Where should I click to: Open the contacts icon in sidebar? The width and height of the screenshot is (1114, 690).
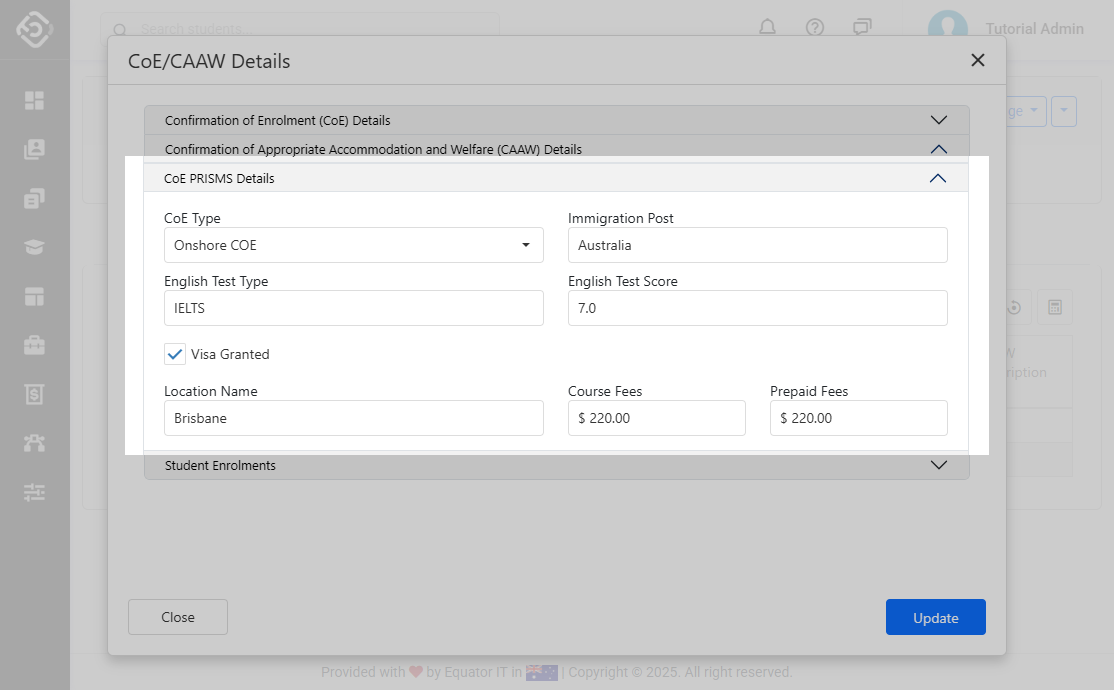pyautogui.click(x=35, y=149)
